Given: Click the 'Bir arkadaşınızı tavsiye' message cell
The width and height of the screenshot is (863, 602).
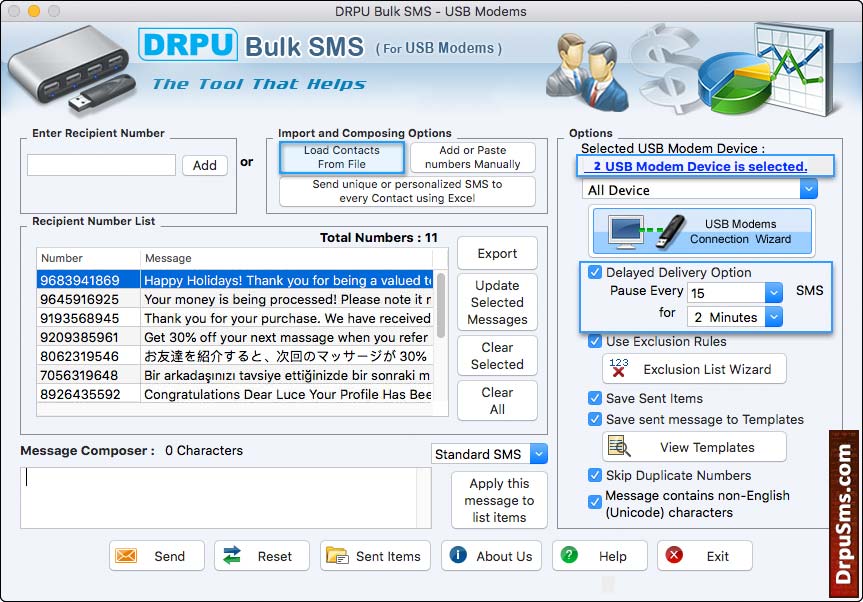Looking at the screenshot, I should 287,375.
